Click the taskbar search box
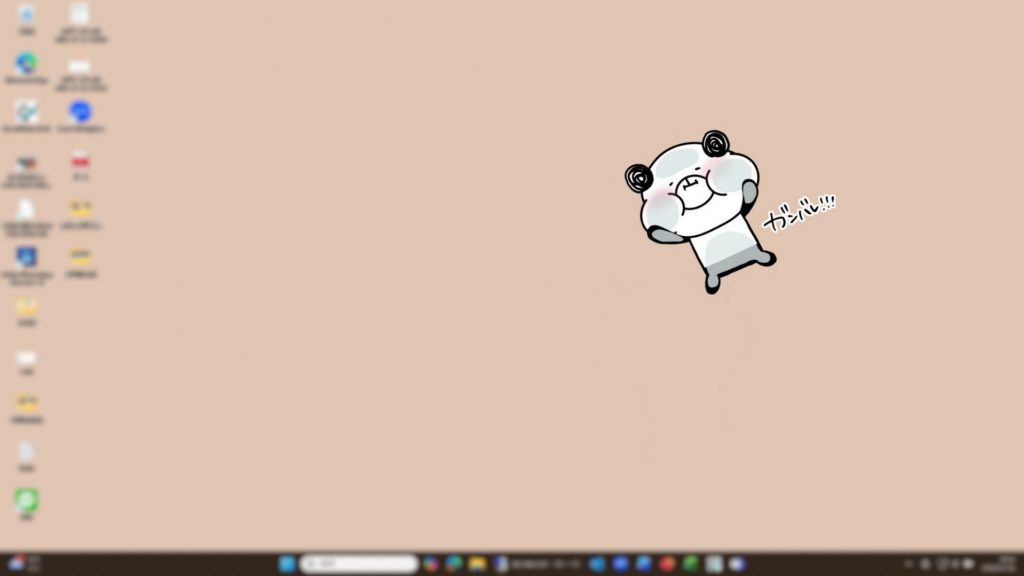Viewport: 1024px width, 576px height. [x=359, y=564]
